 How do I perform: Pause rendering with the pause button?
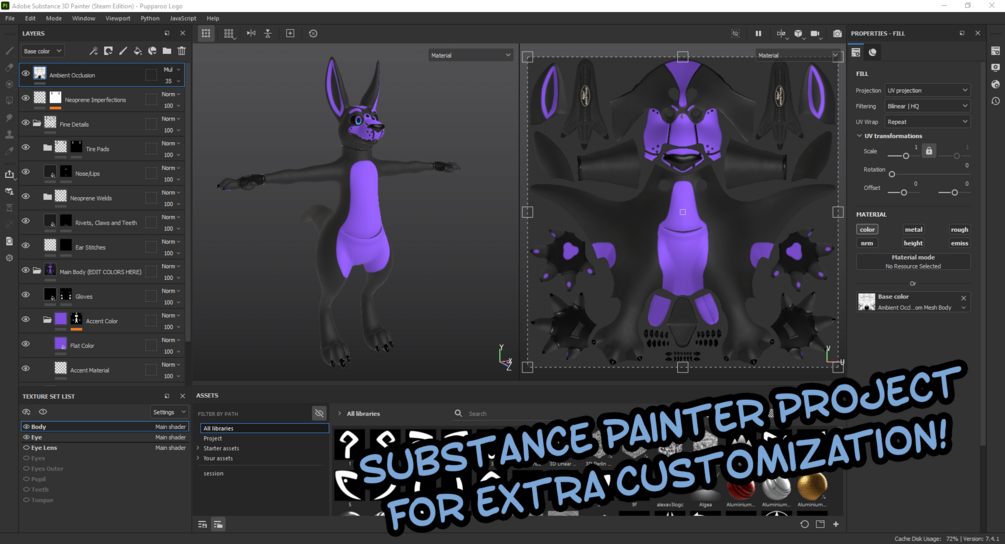(x=758, y=33)
